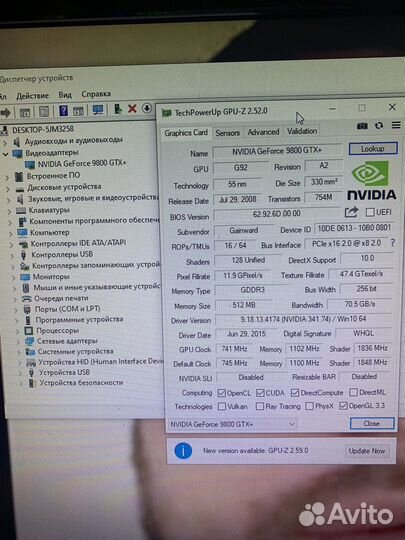Switch to the Graphics Card tab
This screenshot has width=405, height=540.
186,133
